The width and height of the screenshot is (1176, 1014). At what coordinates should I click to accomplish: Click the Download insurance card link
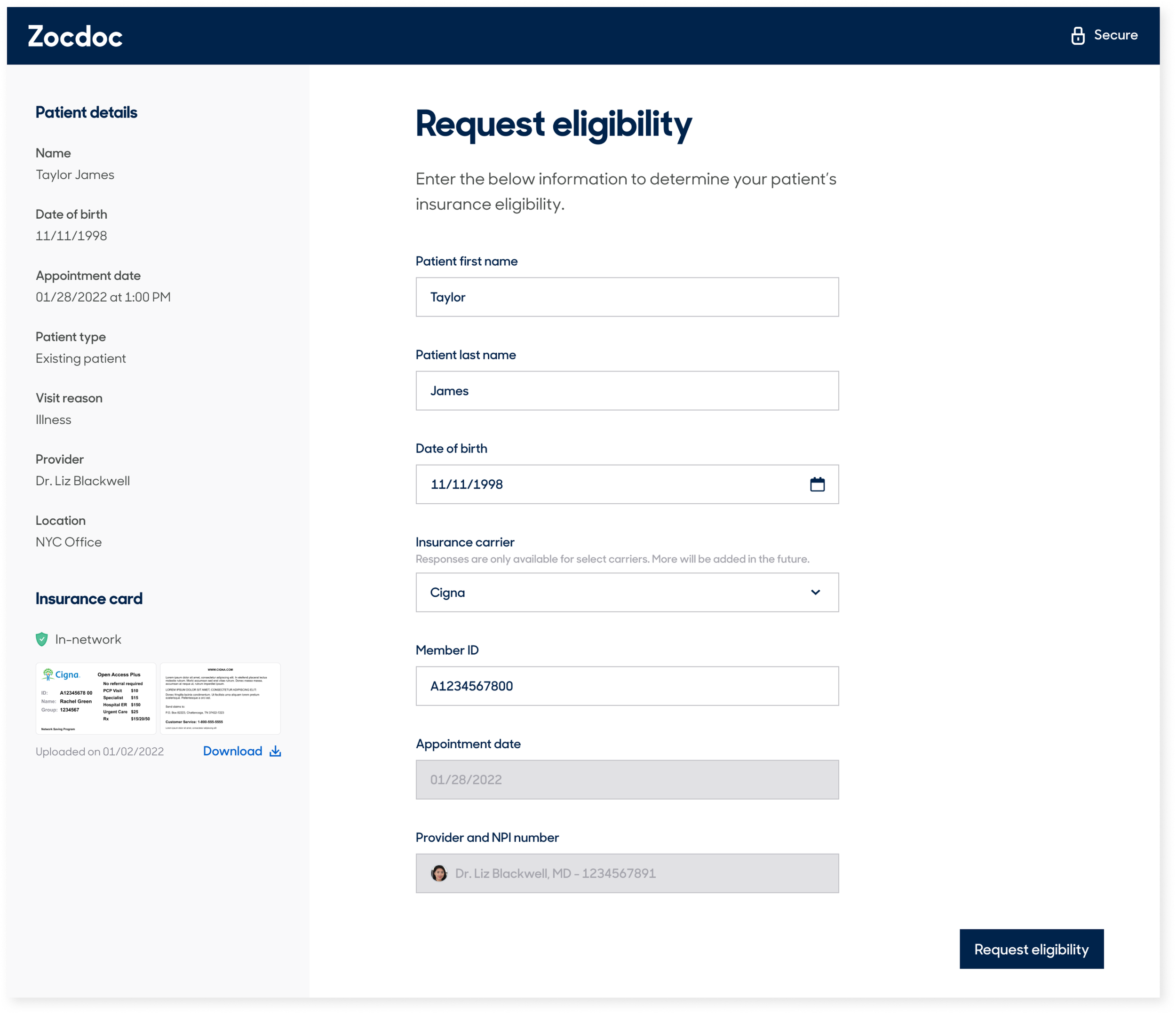point(233,751)
